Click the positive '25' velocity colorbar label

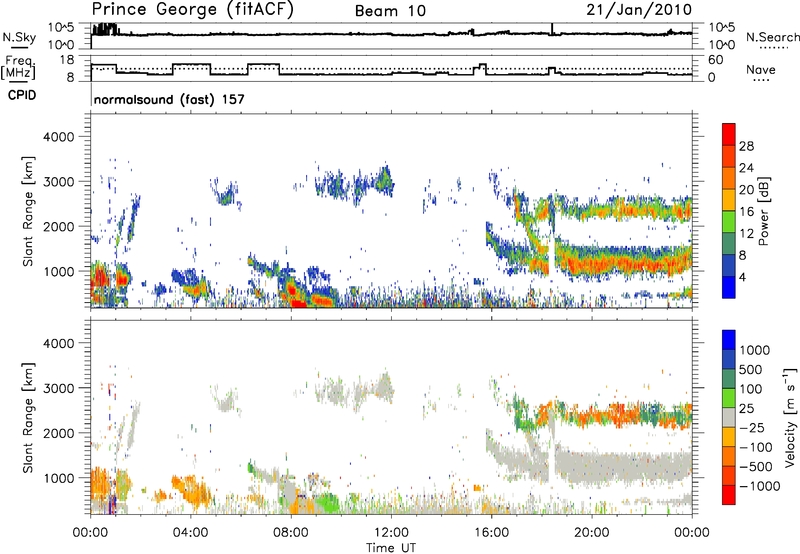coord(747,408)
